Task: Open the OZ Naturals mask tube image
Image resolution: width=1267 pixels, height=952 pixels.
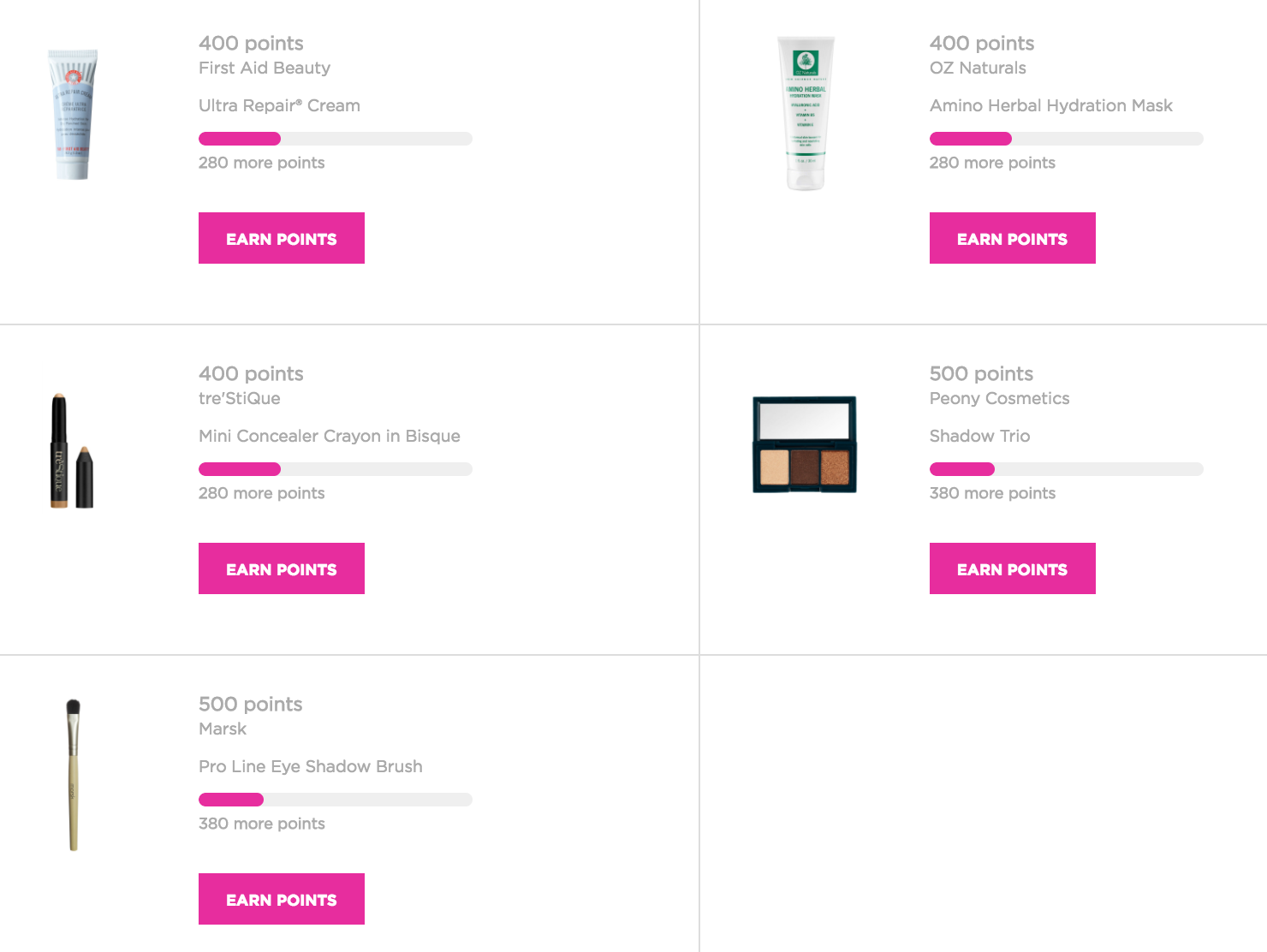Action: [x=806, y=113]
